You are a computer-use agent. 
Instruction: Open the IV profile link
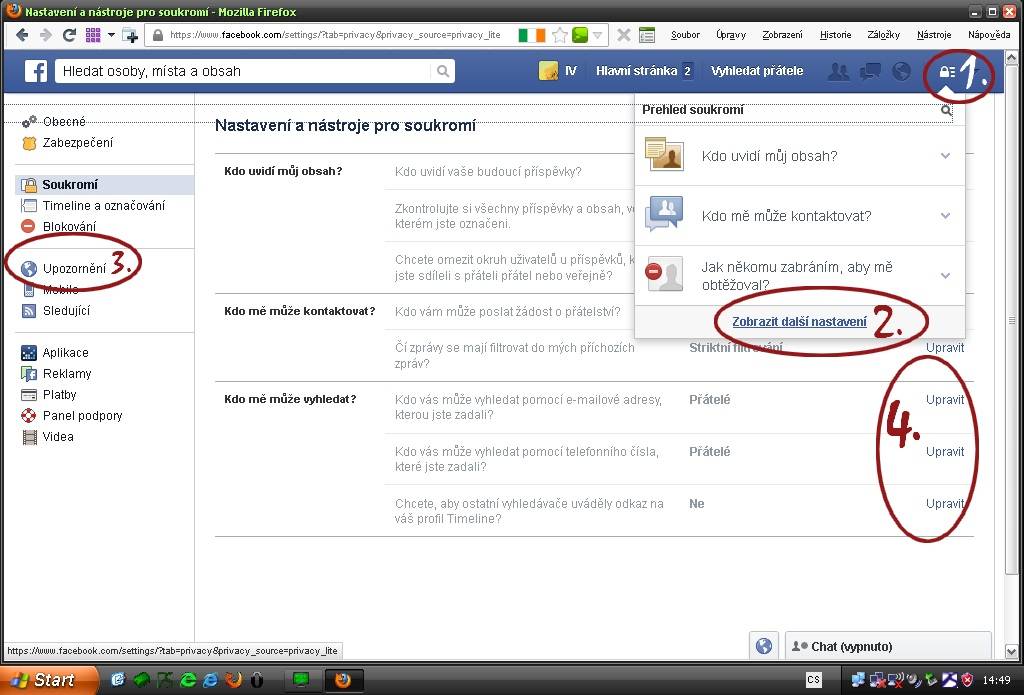click(570, 71)
